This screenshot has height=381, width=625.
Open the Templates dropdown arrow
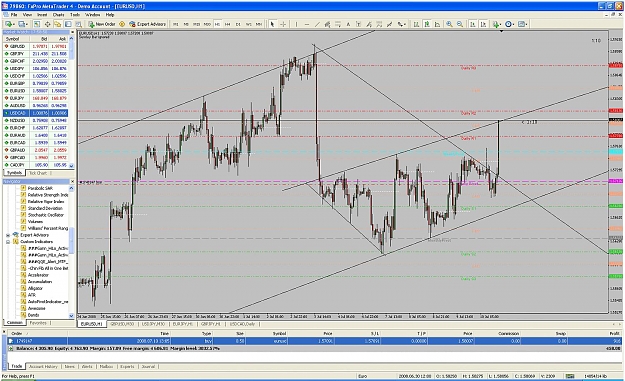[x=527, y=24]
